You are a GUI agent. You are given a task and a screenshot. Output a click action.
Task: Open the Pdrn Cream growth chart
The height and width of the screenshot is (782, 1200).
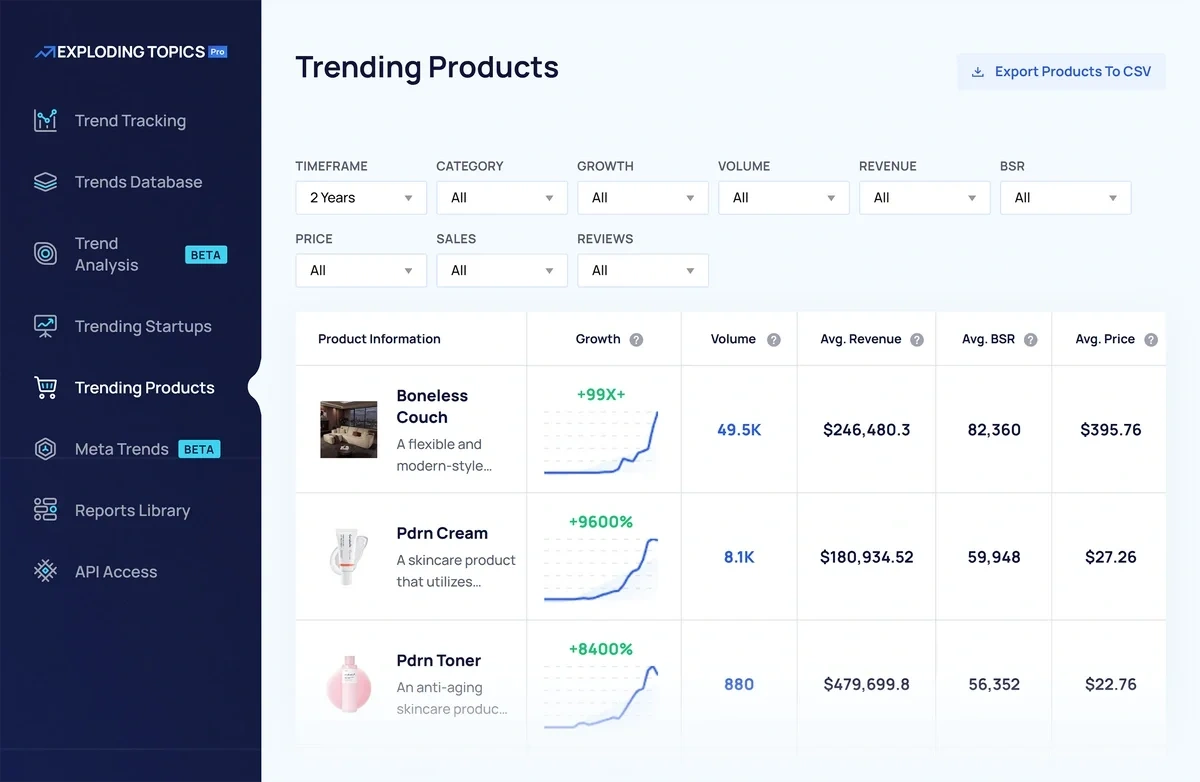tap(603, 565)
